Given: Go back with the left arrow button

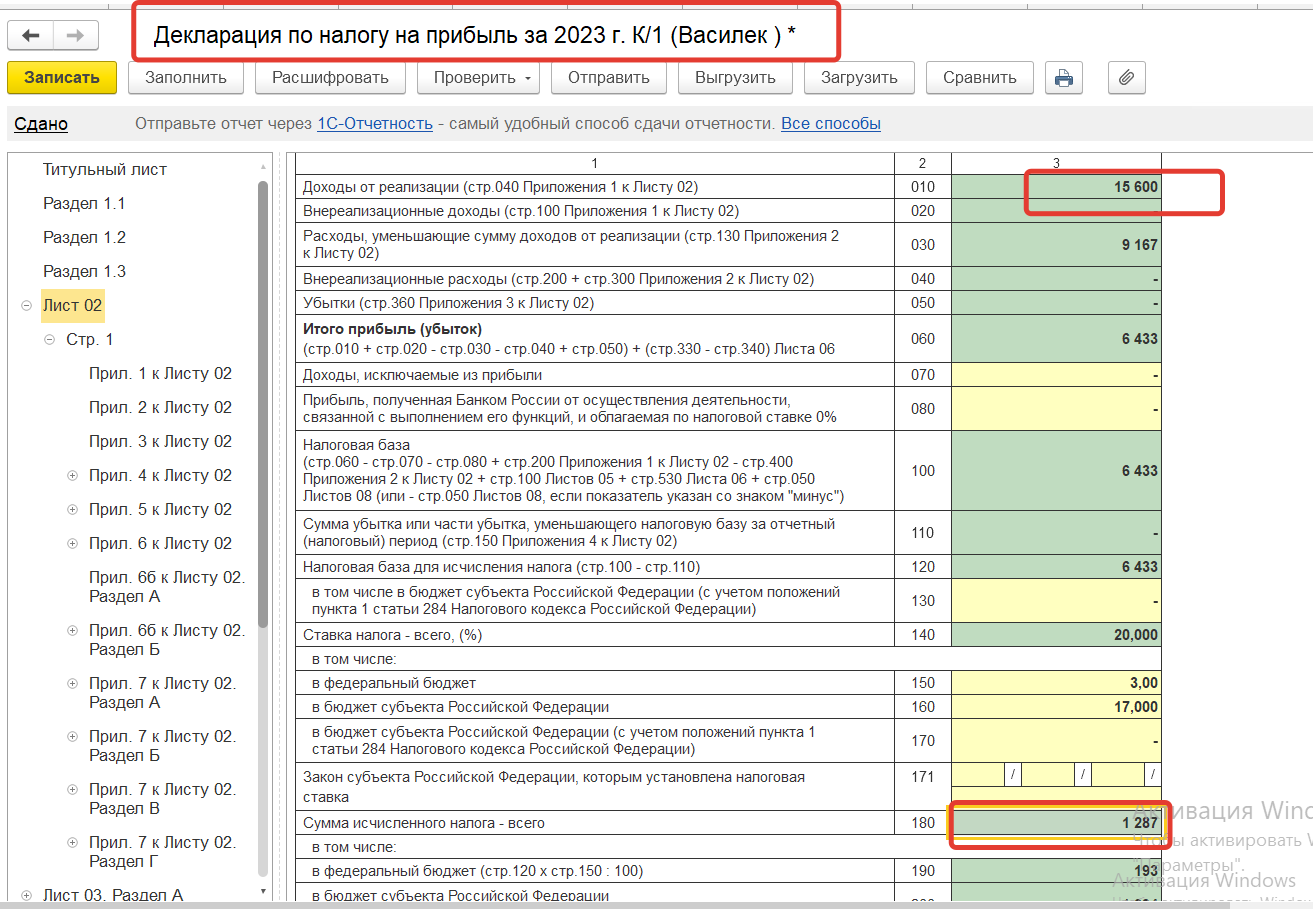Looking at the screenshot, I should [x=31, y=35].
